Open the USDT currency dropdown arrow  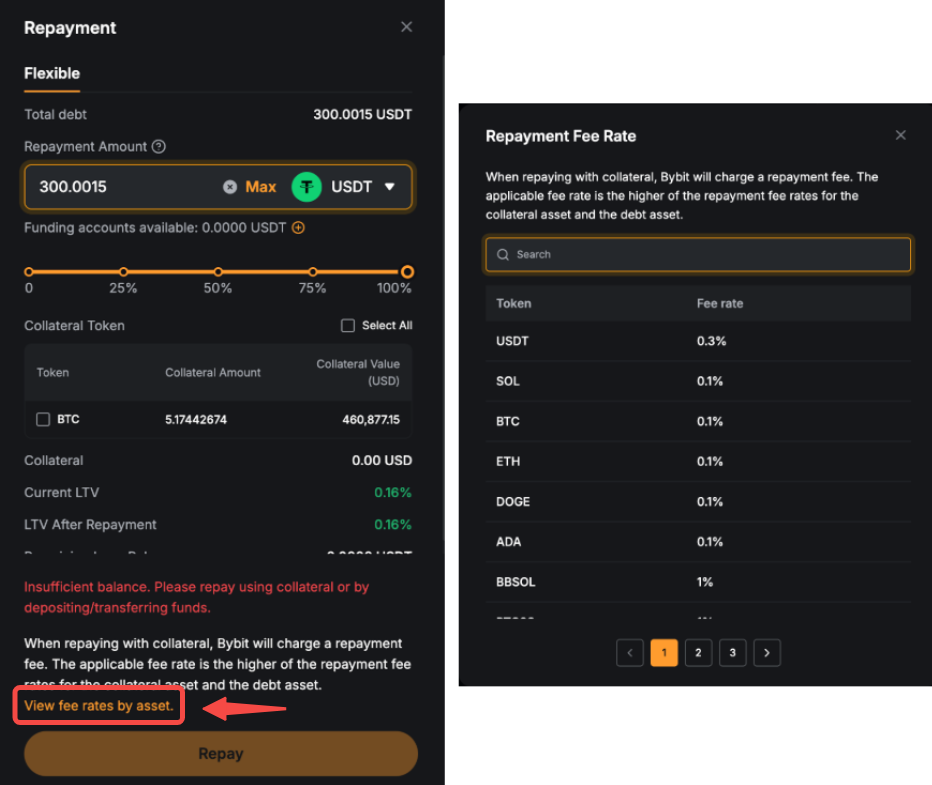click(x=390, y=187)
